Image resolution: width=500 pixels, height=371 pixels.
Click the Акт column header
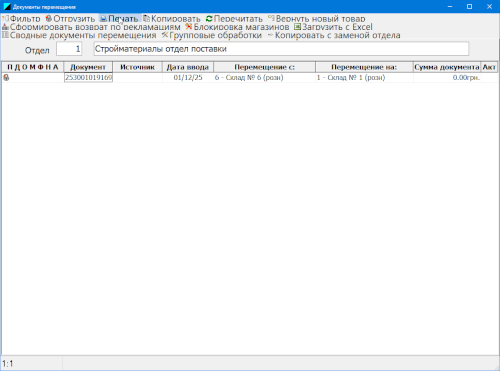click(x=489, y=67)
